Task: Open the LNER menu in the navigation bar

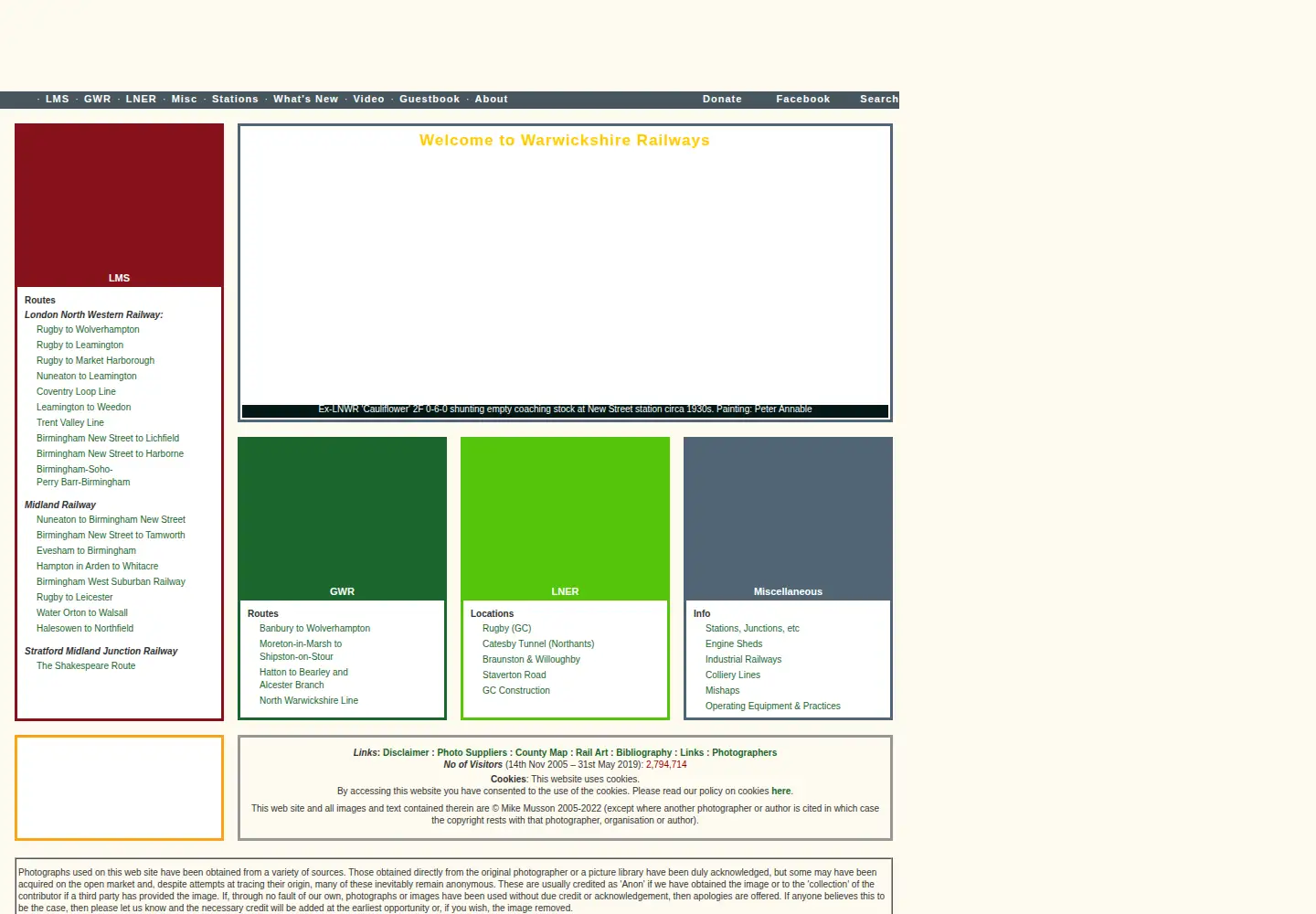Action: click(x=141, y=100)
